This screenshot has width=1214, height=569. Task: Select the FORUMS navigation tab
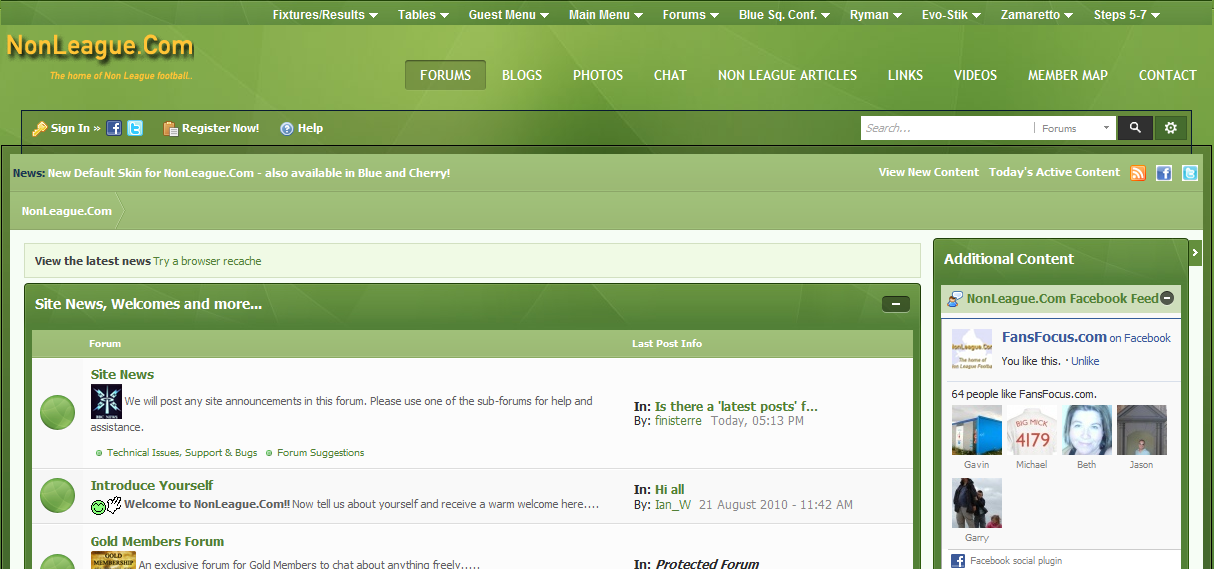(x=445, y=75)
